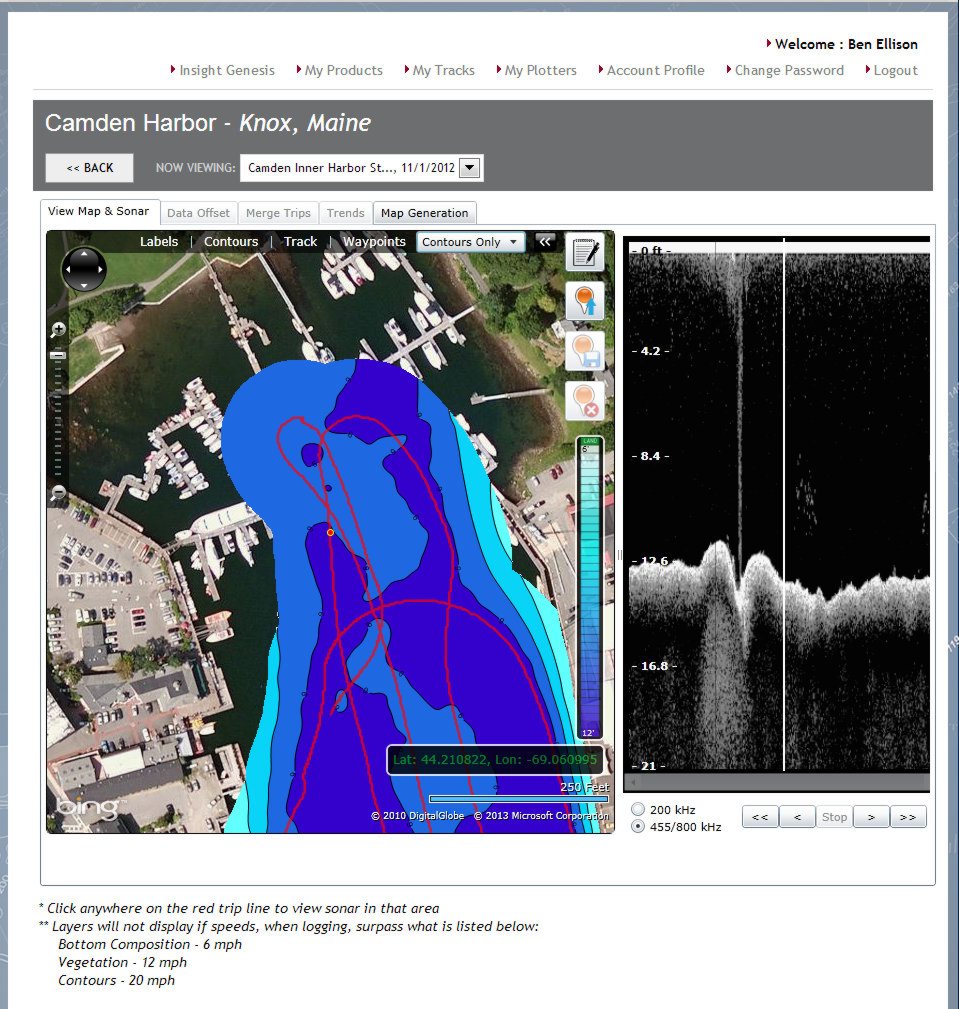
Task: Click the Camden Harbor page title
Action: tap(208, 123)
